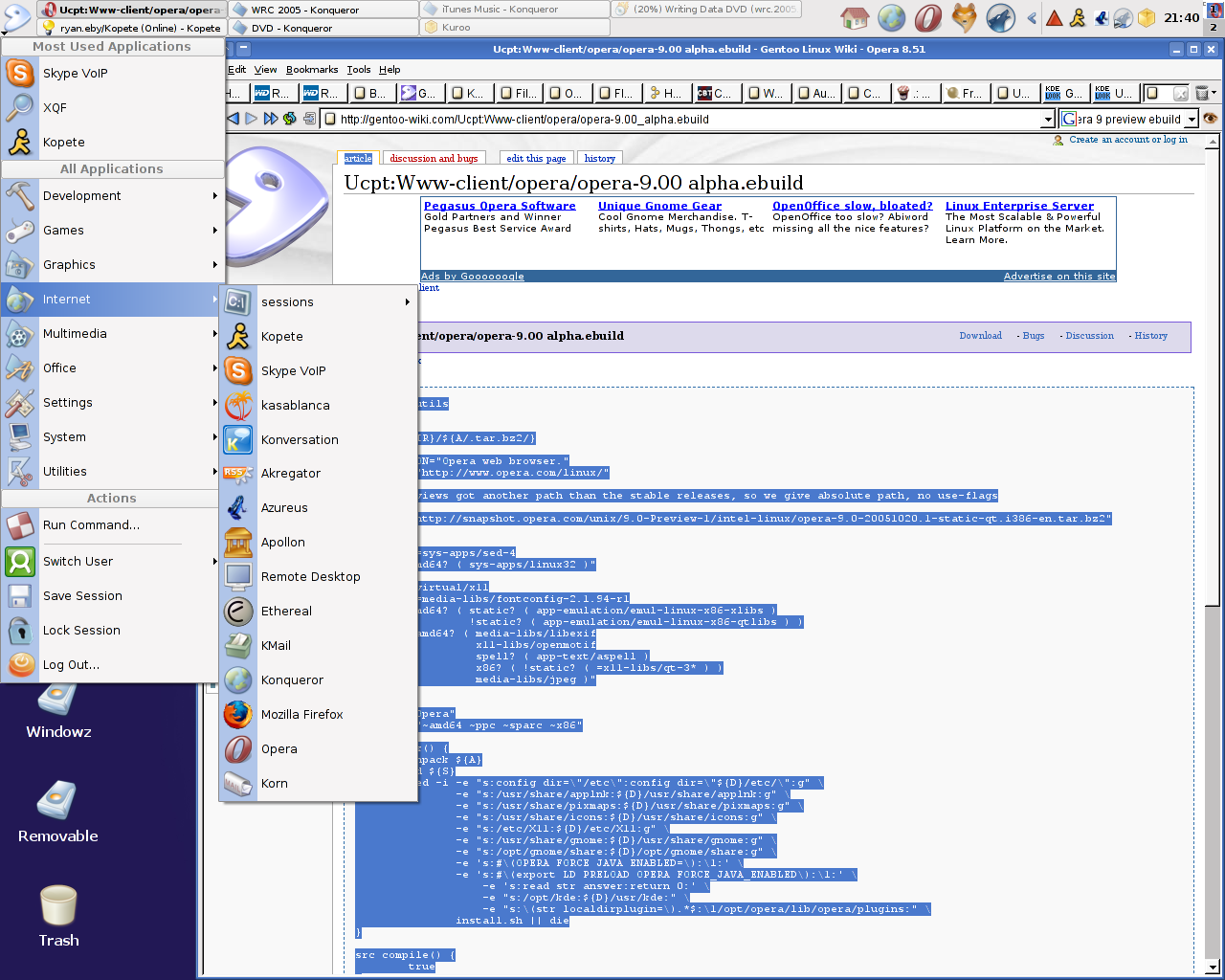Start the kasablanca FTP client
The image size is (1225, 980).
pos(319,405)
